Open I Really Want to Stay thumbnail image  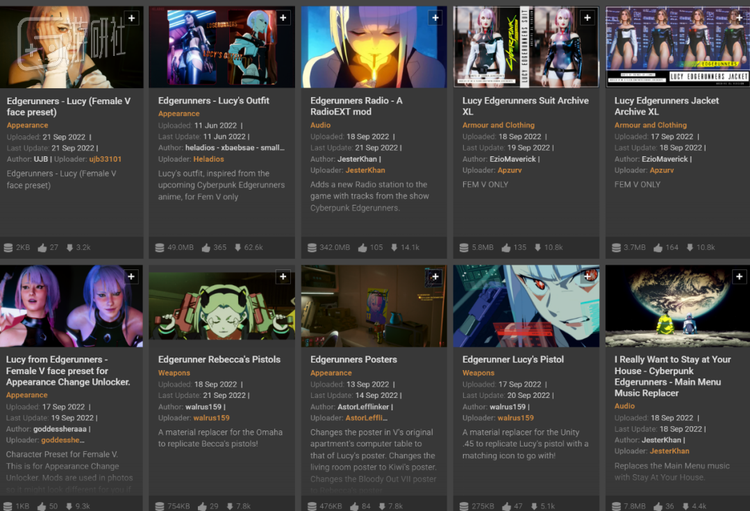676,305
